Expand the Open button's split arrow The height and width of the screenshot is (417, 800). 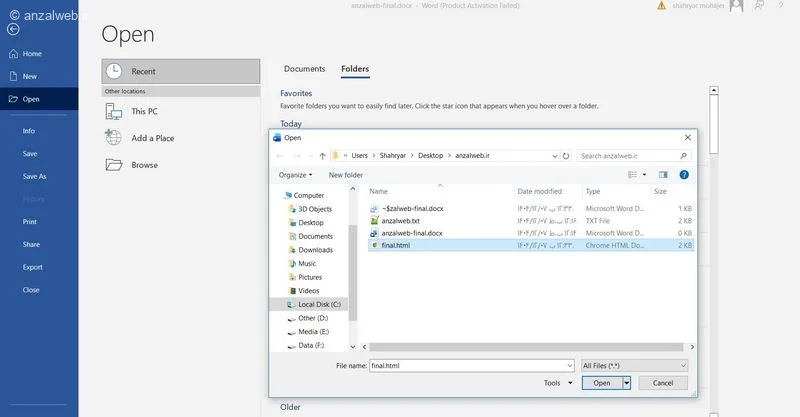(x=627, y=383)
